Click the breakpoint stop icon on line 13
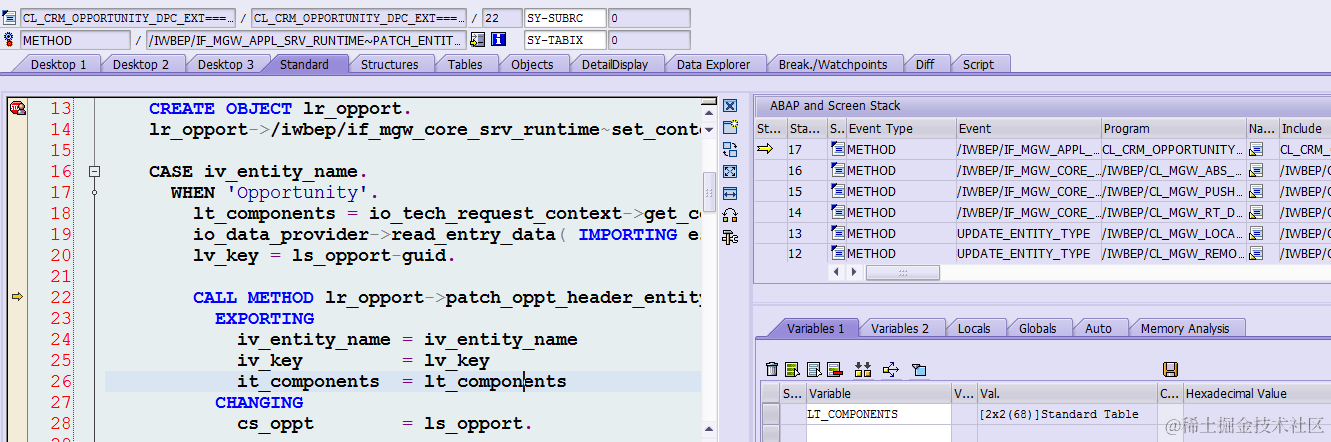This screenshot has height=442, width=1331. tap(18, 108)
